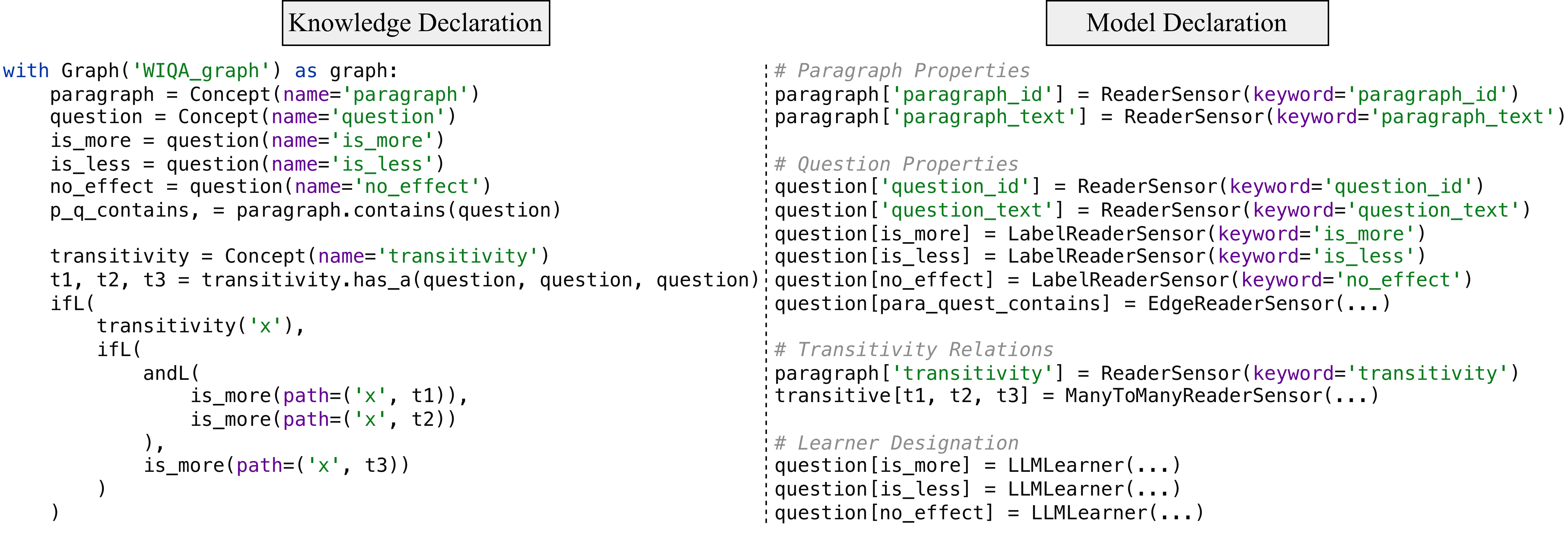
Task: Click the question[no_effect] = LLMLearner(...) line
Action: coord(989,513)
